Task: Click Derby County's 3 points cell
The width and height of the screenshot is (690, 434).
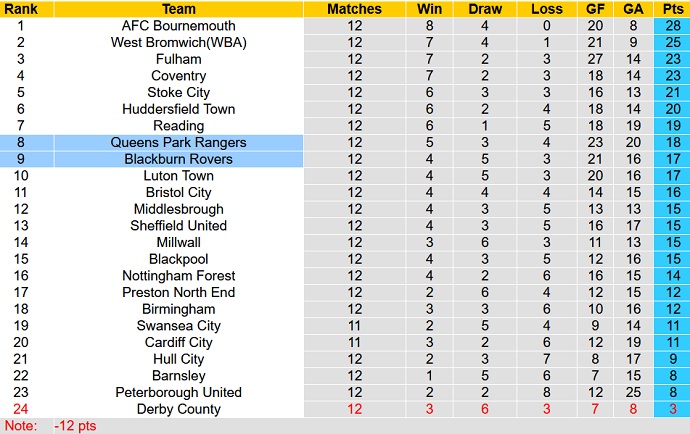Action: 671,409
